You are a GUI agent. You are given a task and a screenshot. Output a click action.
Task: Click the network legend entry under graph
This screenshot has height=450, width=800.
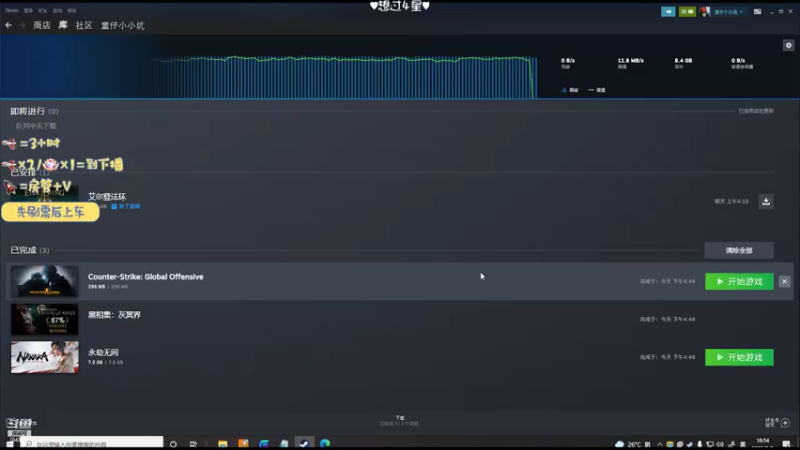570,90
